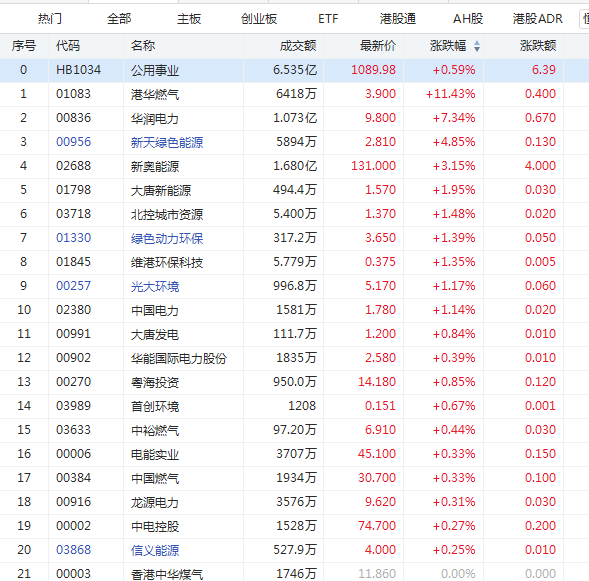Click the 华润电力 name cell
Viewport: 589px width, 581px height.
155,118
